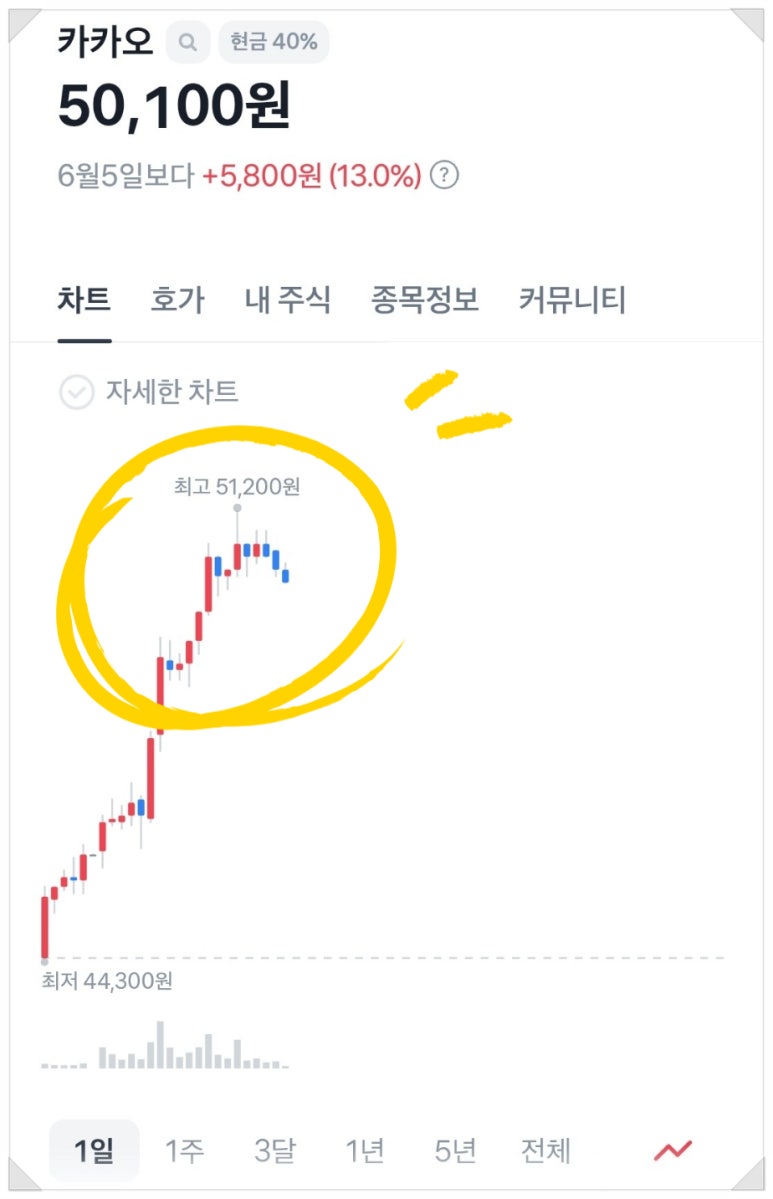Toggle the 자세한 차트 checkbox
This screenshot has height=1199, width=773.
[x=76, y=392]
